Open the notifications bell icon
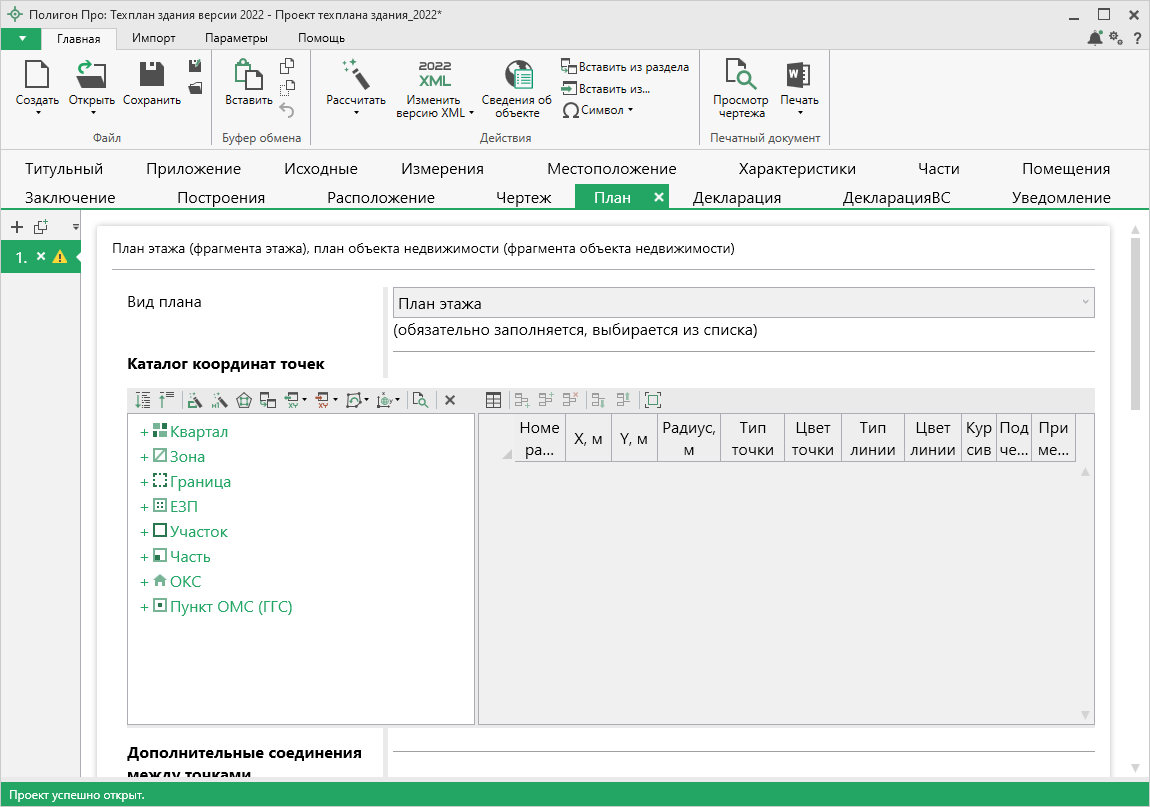The image size is (1150, 807). [1095, 38]
